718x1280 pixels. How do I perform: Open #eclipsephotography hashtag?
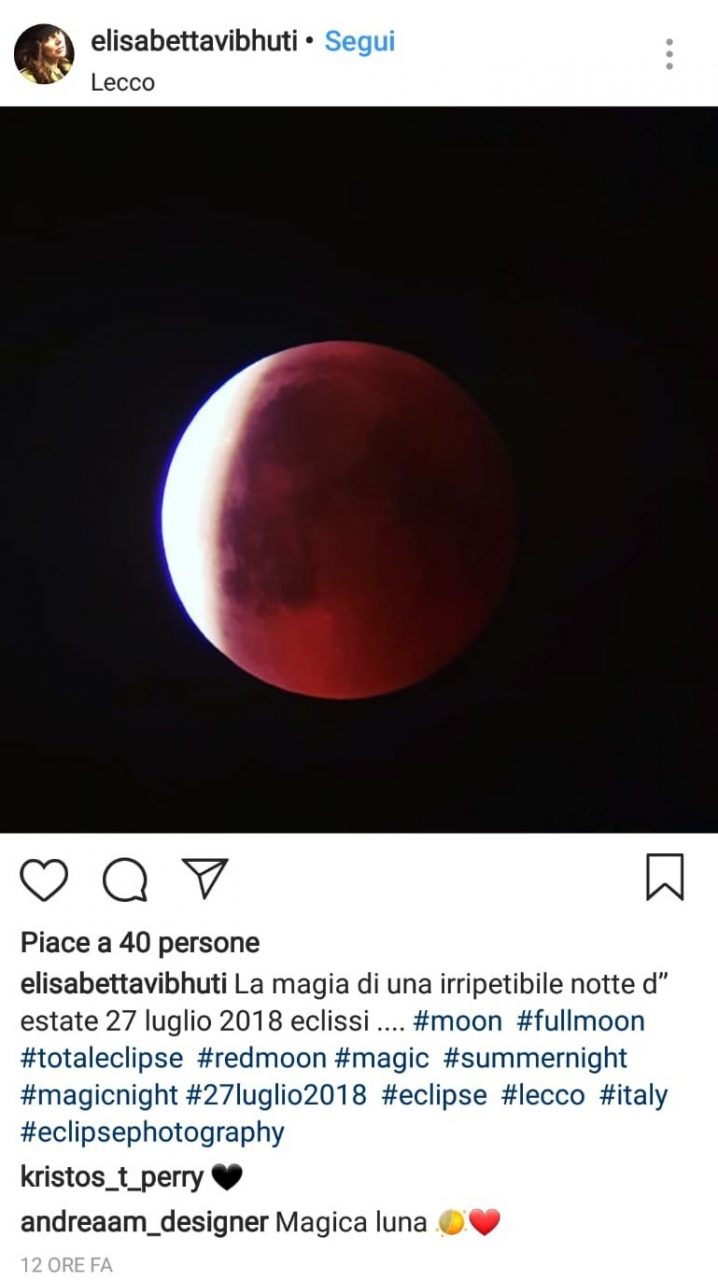(152, 1132)
